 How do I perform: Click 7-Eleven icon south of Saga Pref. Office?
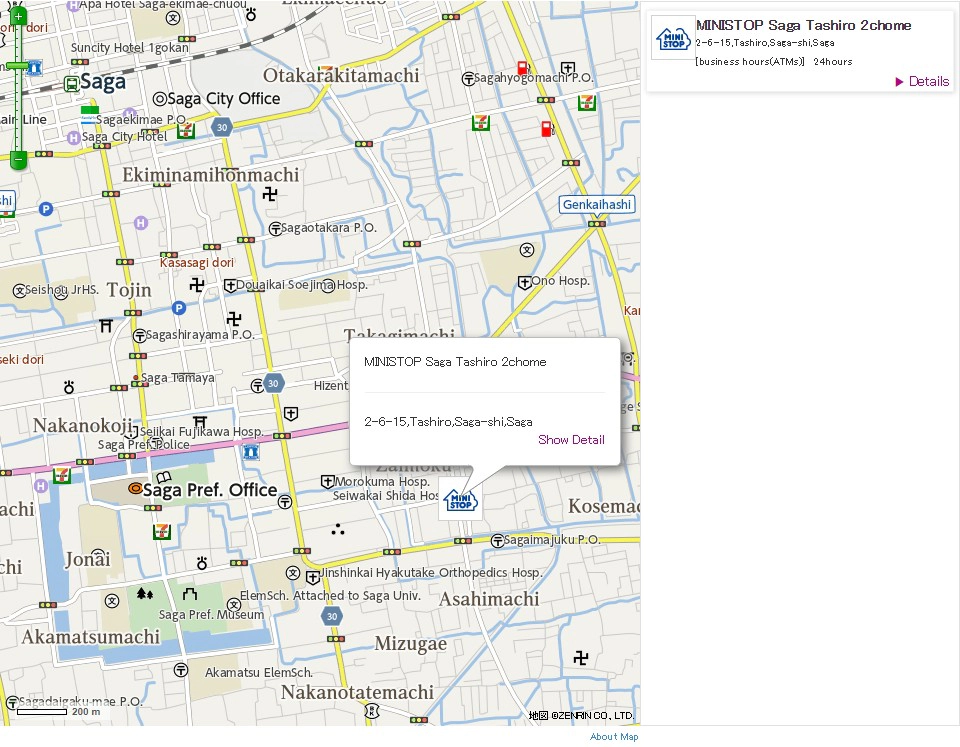click(x=162, y=531)
